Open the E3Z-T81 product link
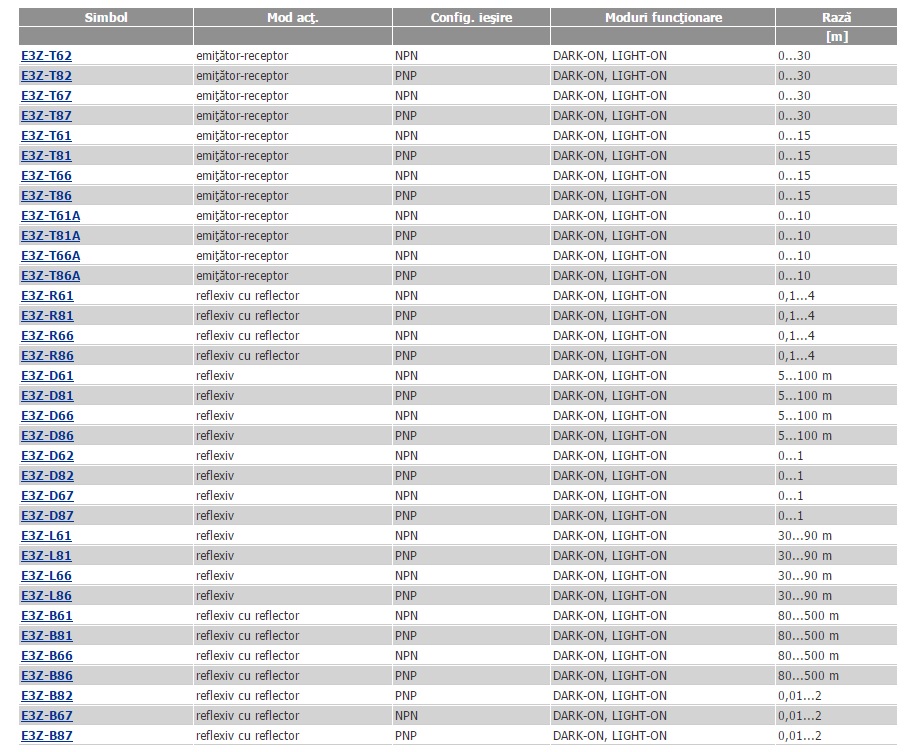This screenshot has width=906, height=752. (46, 156)
